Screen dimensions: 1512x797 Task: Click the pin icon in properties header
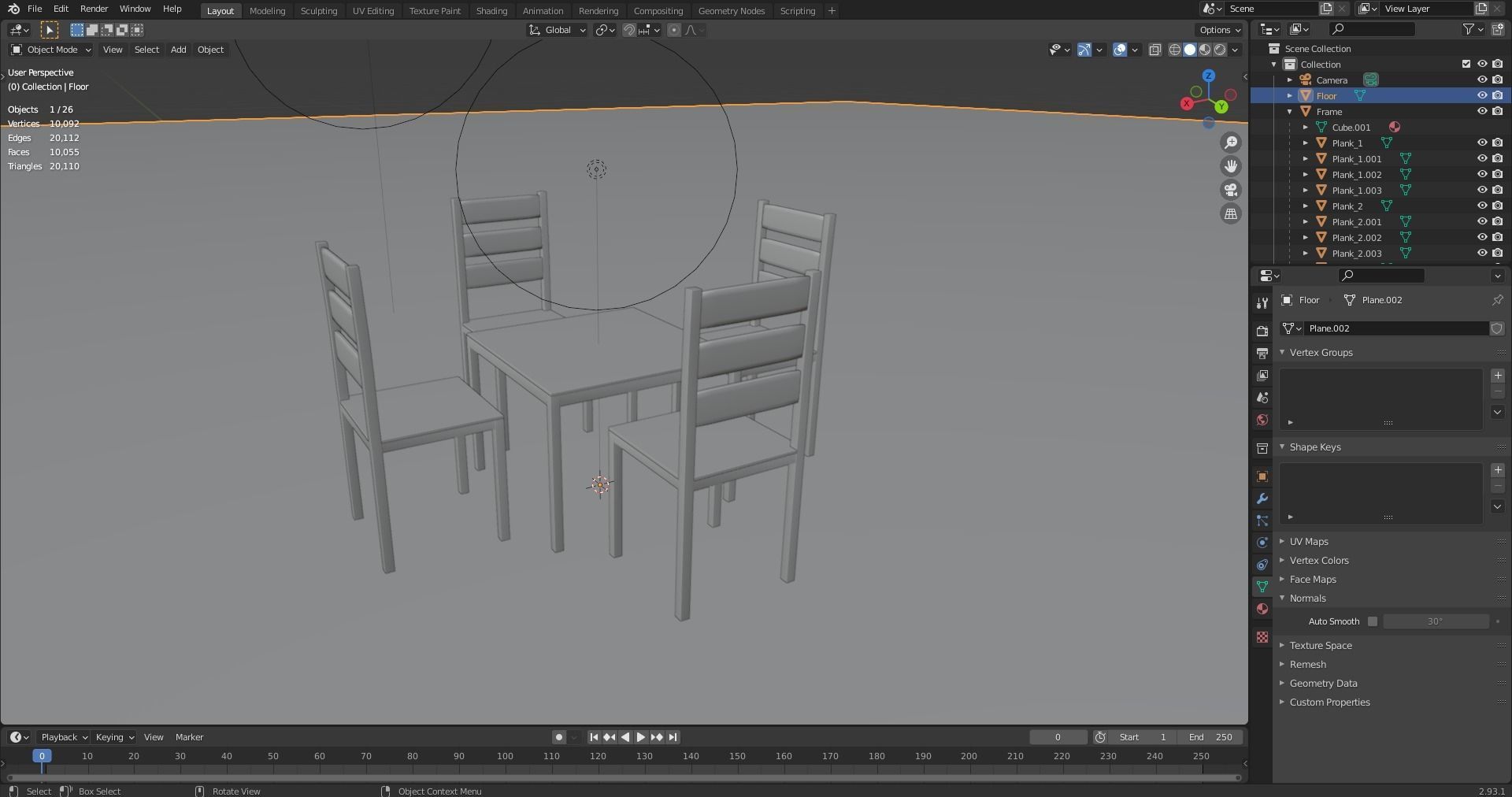click(x=1497, y=300)
